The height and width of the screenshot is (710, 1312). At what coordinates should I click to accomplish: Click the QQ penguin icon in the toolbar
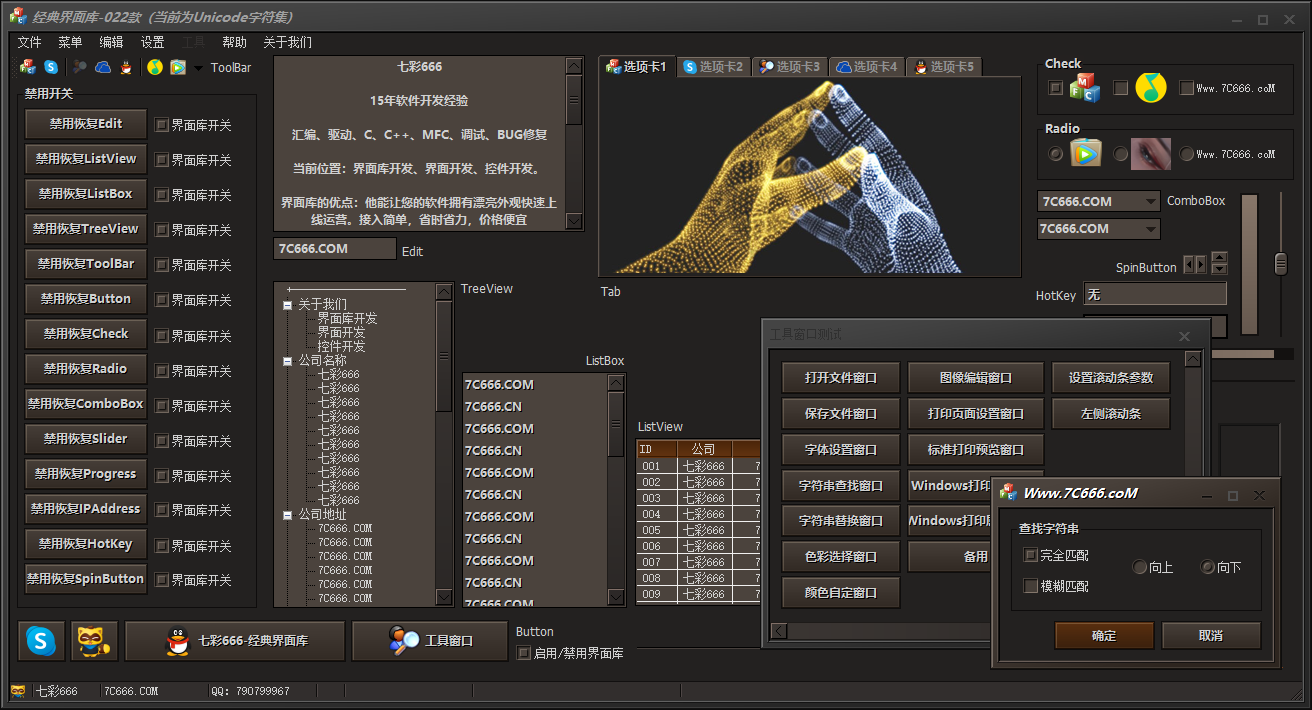[126, 67]
